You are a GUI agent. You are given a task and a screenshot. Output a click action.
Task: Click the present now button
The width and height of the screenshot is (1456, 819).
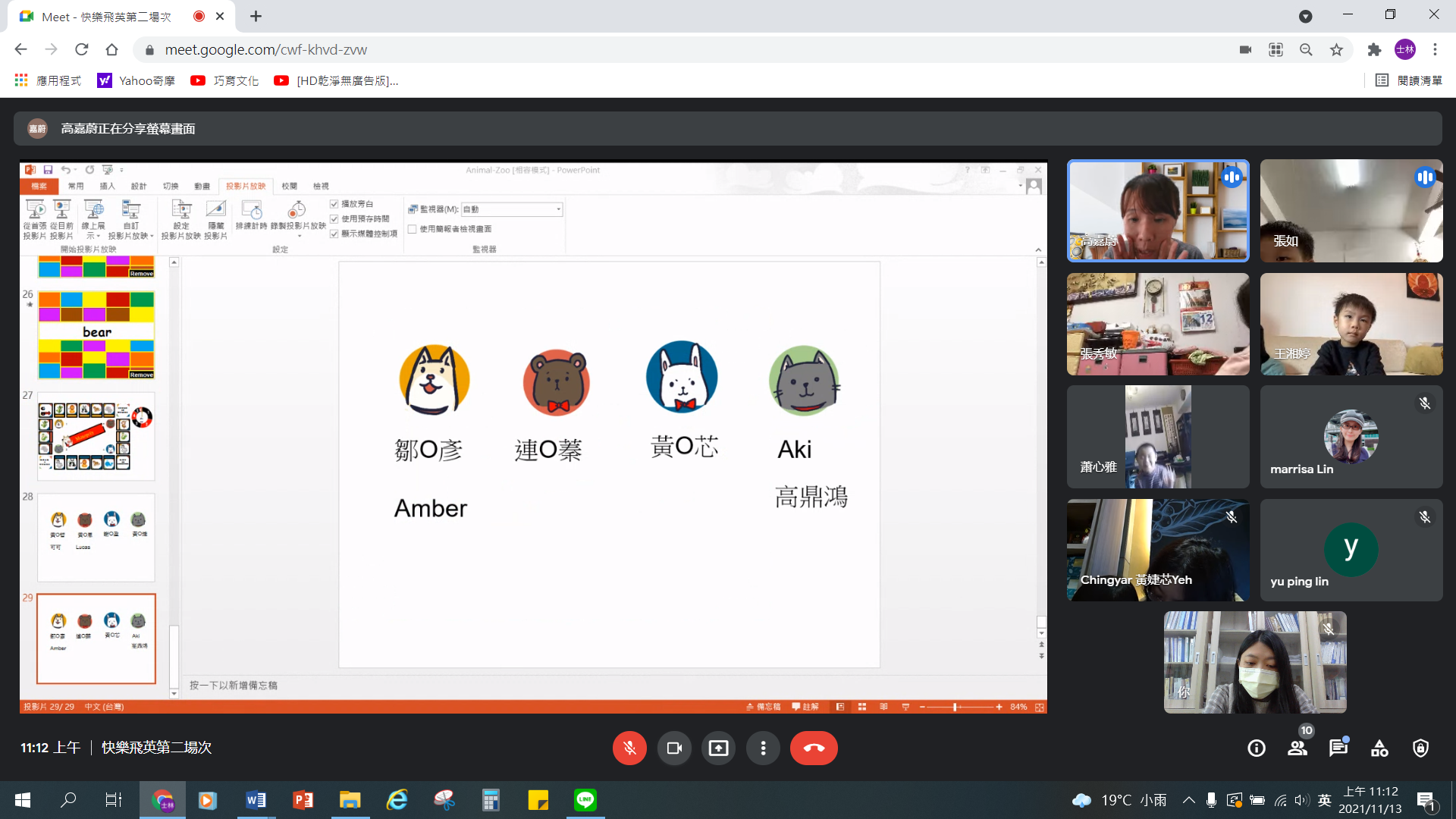[718, 748]
